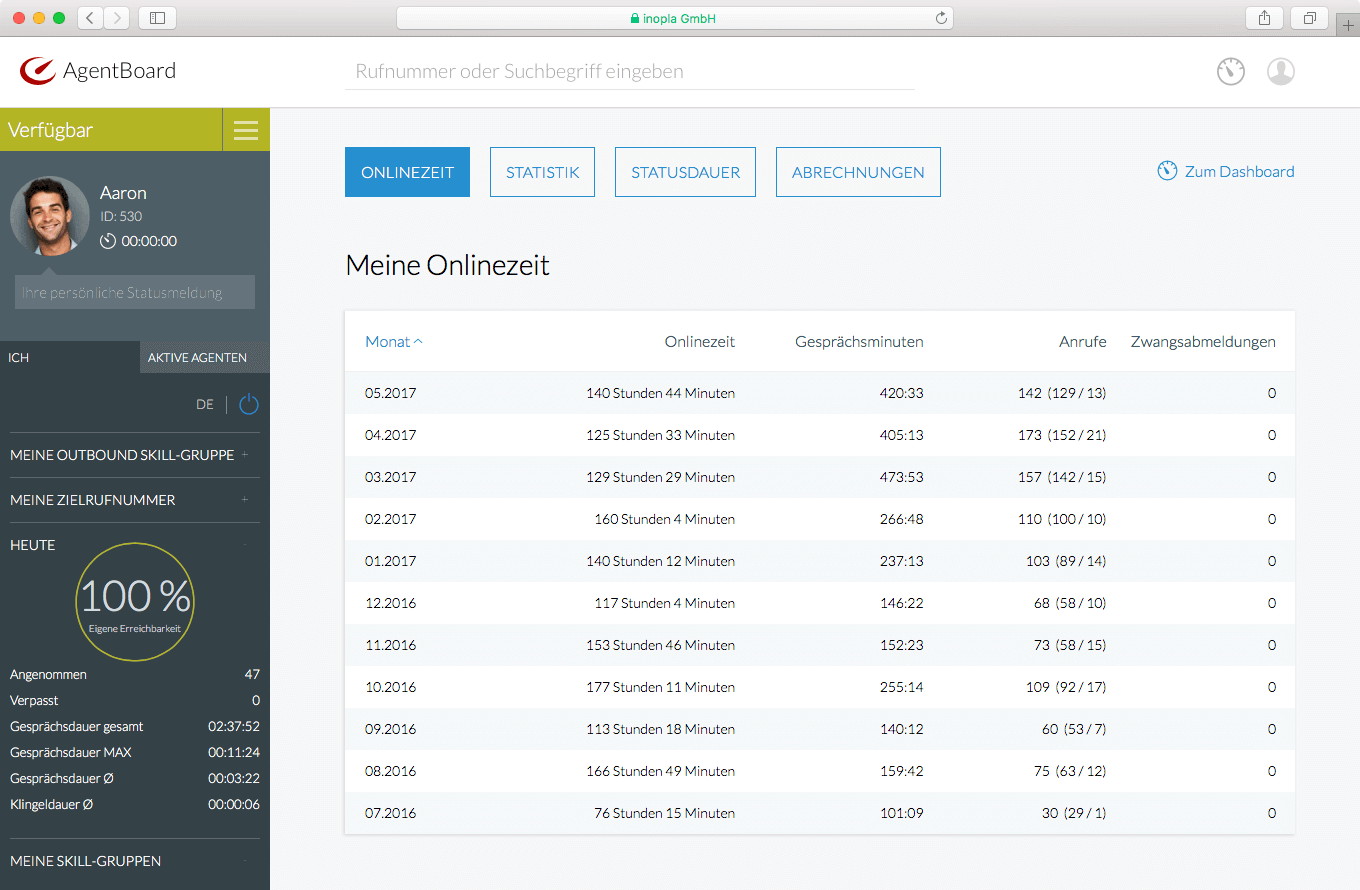1360x890 pixels.
Task: Open a new Safari tab
Action: point(1349,27)
